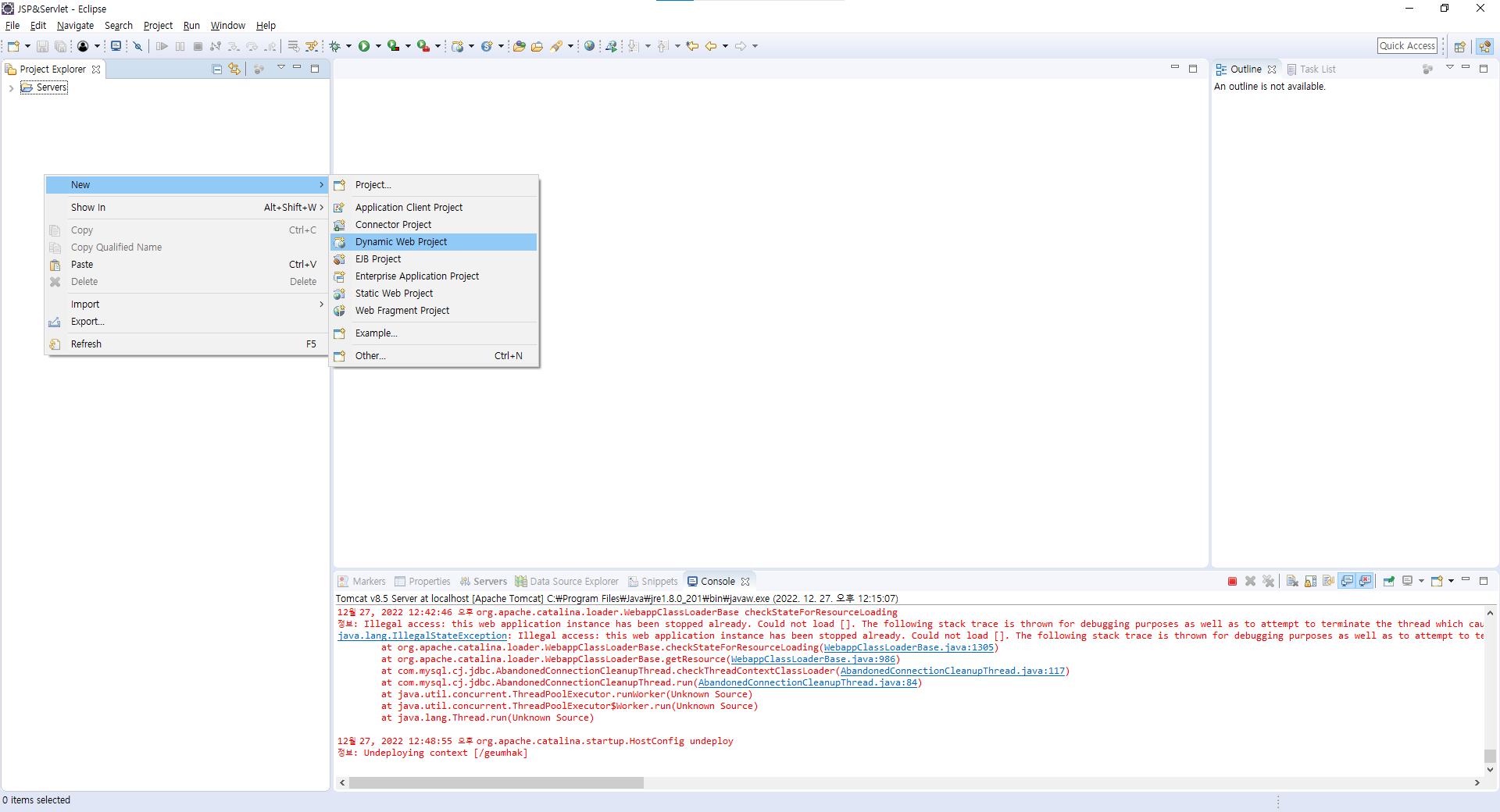Click the Quick Access search field
The image size is (1500, 812).
click(x=1407, y=46)
